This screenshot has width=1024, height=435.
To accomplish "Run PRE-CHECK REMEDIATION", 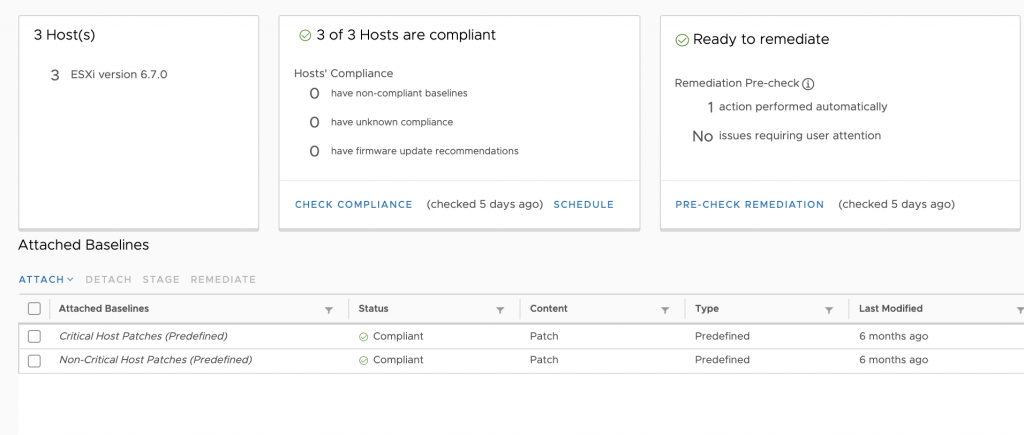I will pyautogui.click(x=750, y=204).
